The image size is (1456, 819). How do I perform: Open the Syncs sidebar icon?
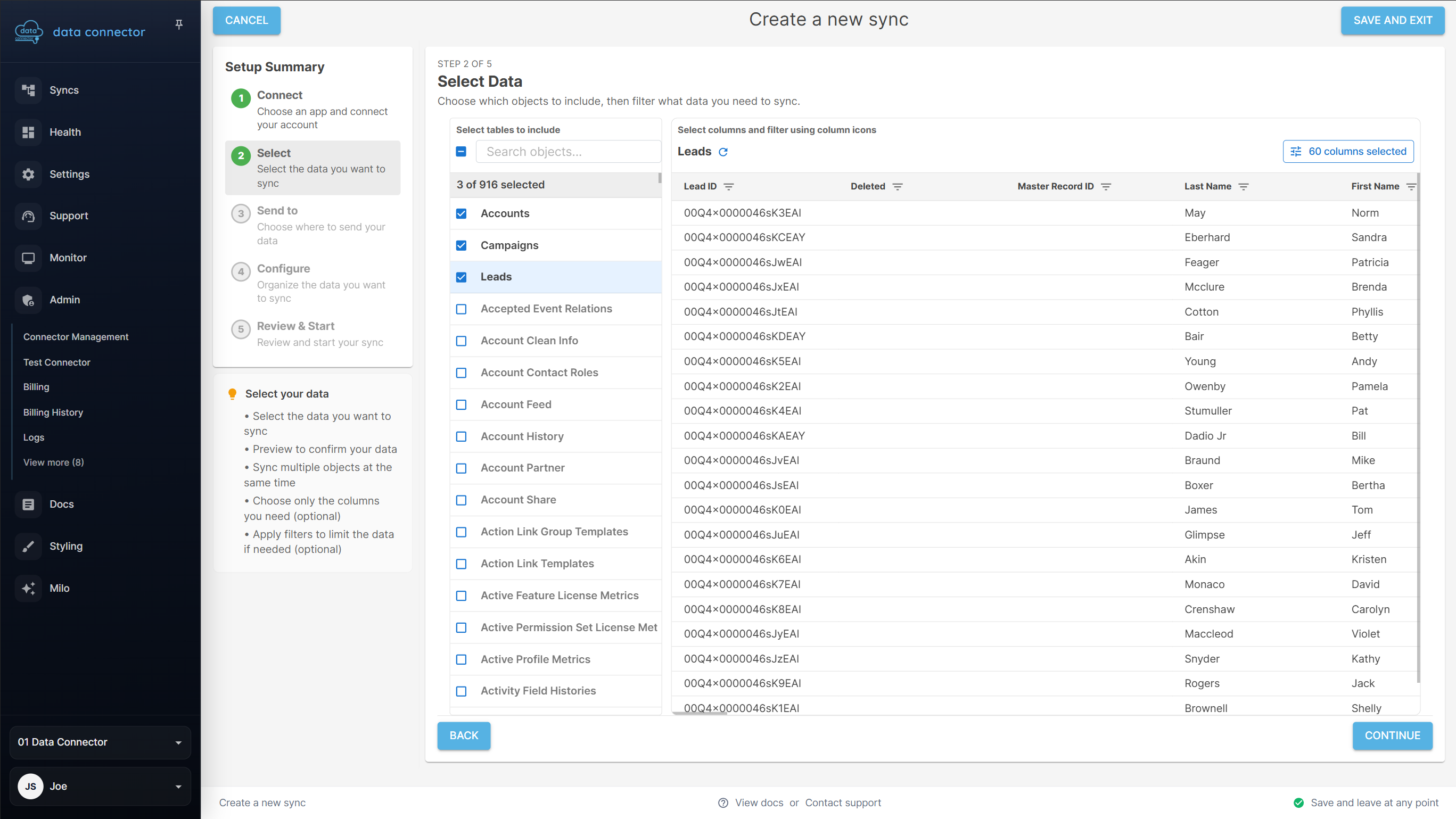pos(28,90)
